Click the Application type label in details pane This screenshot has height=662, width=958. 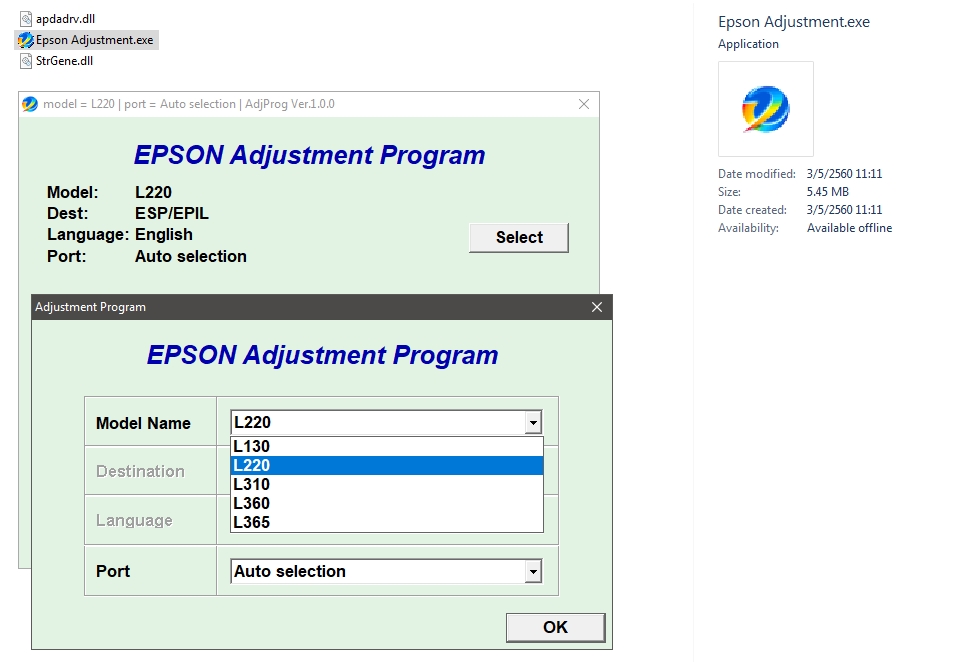[x=748, y=44]
